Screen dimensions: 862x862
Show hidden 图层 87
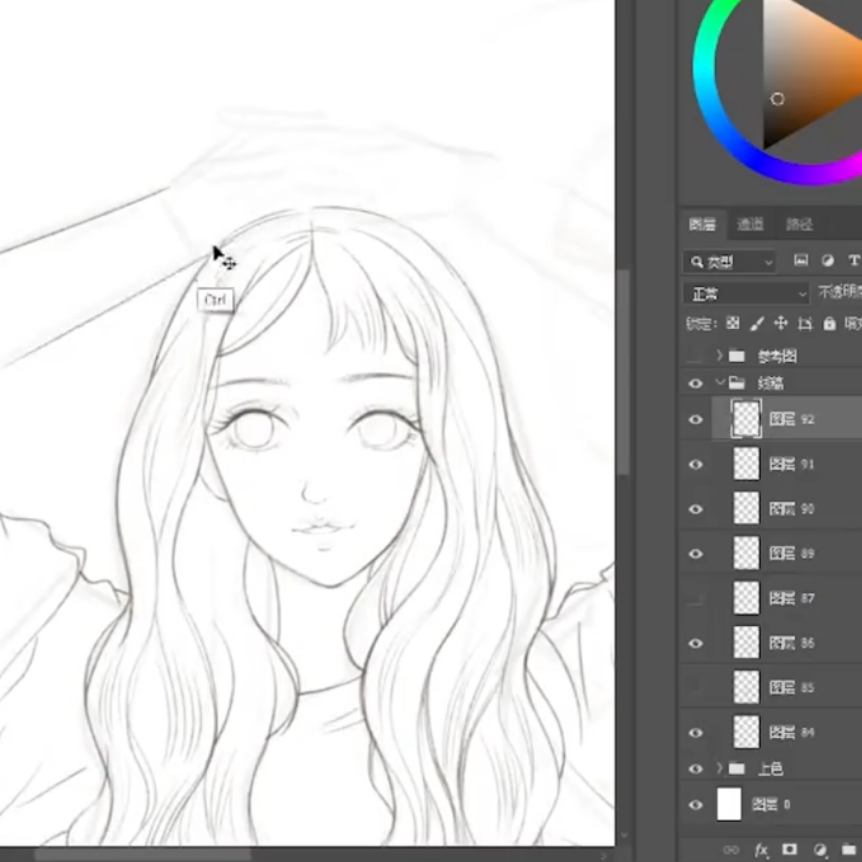695,599
